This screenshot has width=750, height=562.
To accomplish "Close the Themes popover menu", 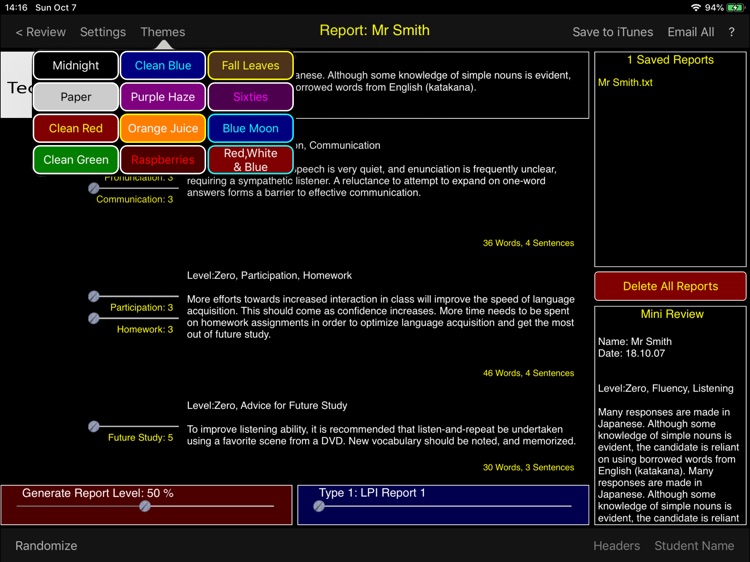I will (x=163, y=32).
